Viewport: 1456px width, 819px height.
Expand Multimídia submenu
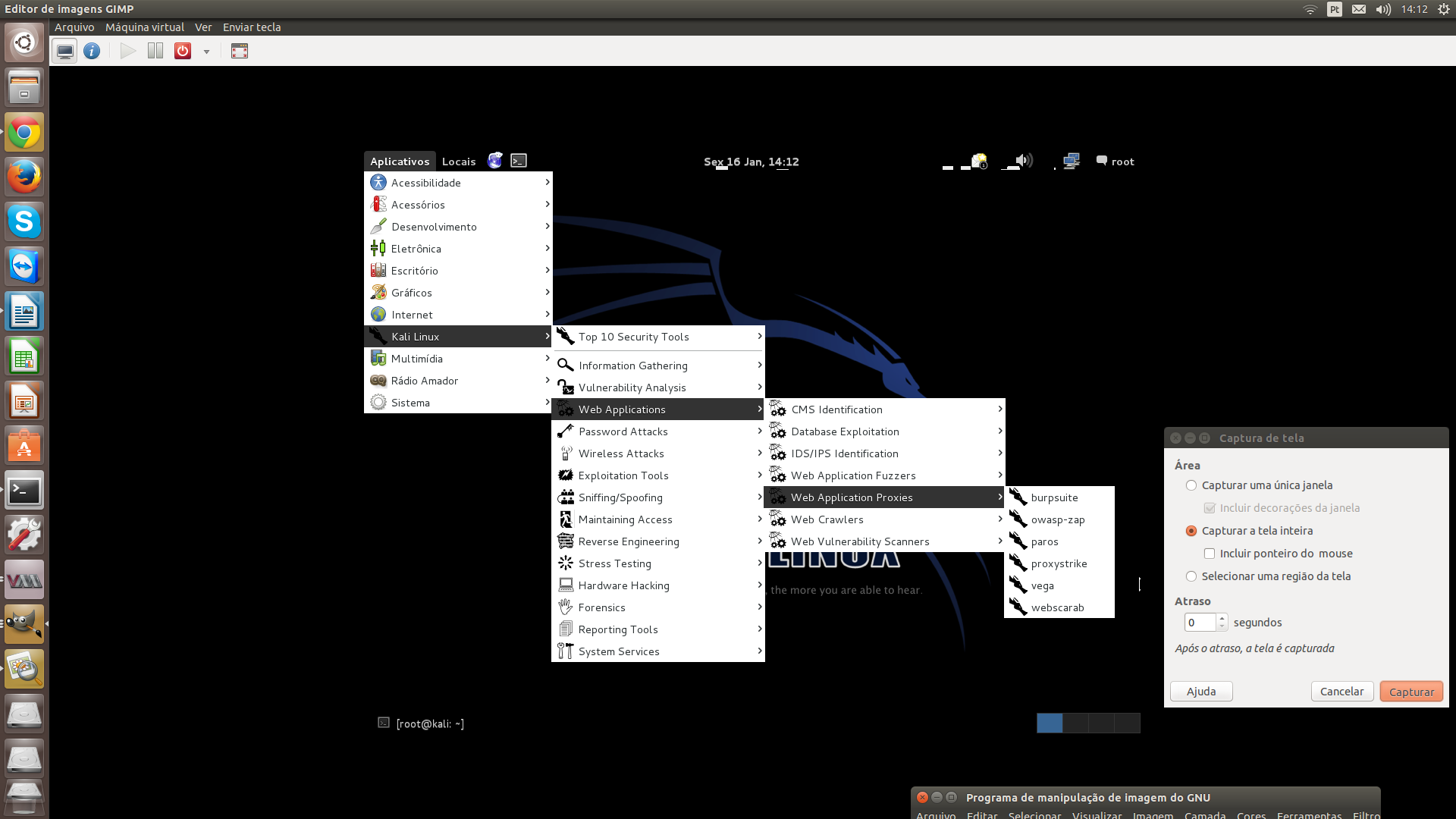point(458,359)
